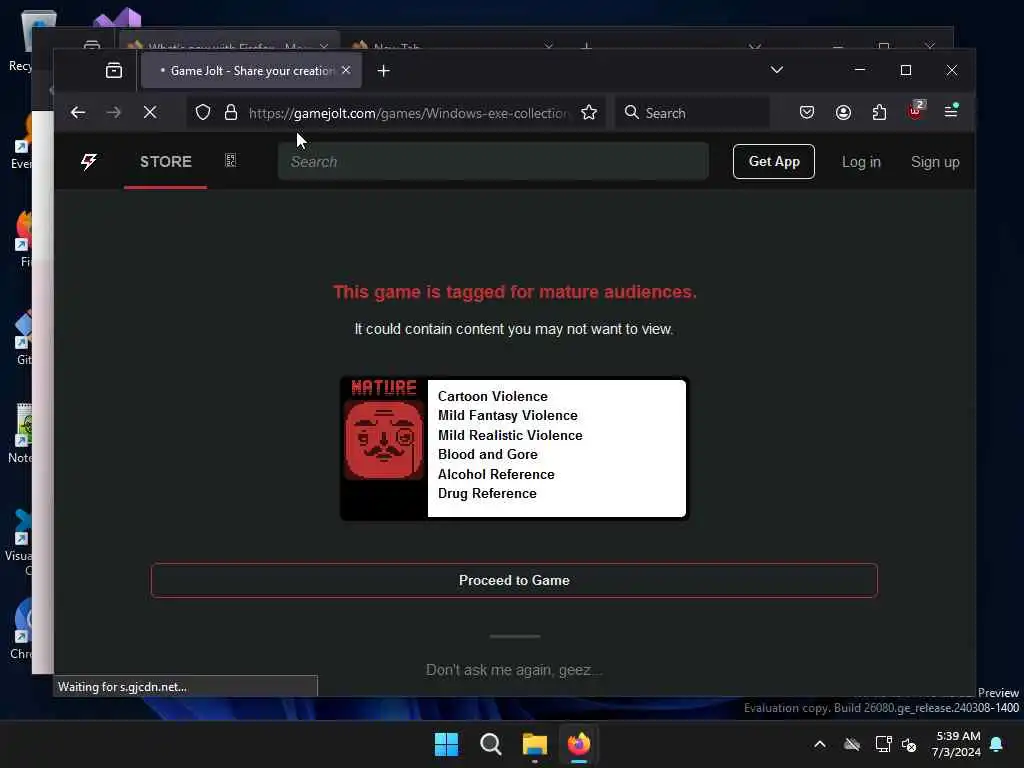Focus the Firefox toolbar Search box

pos(692,113)
